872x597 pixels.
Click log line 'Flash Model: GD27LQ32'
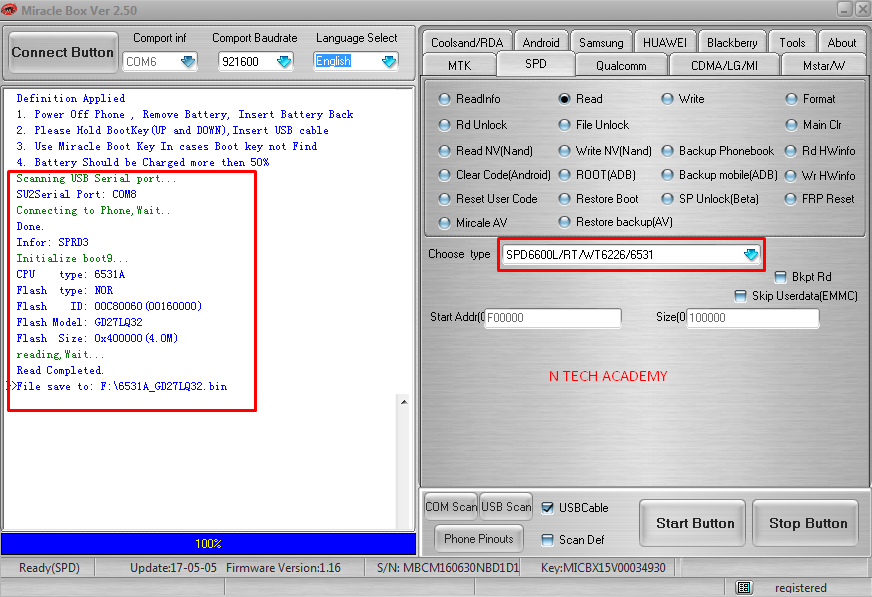coord(80,322)
